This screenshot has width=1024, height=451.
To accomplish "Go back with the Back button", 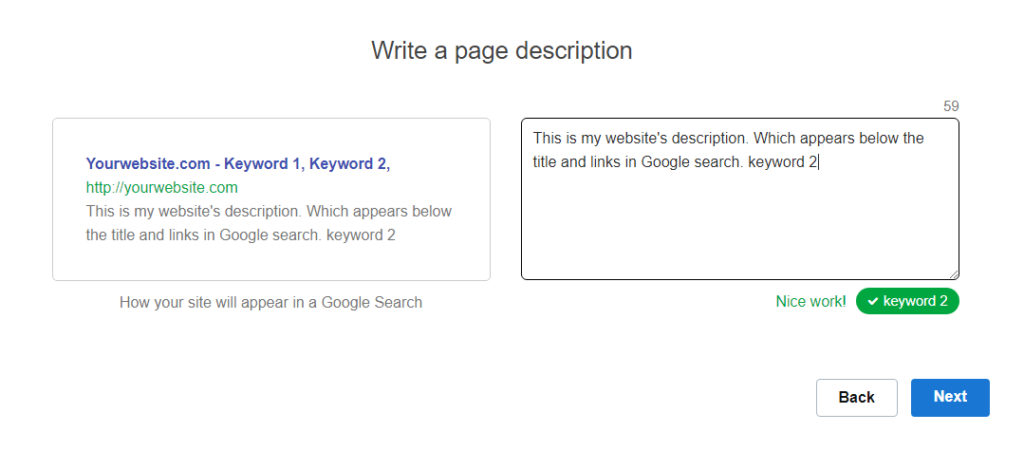I will pos(856,397).
